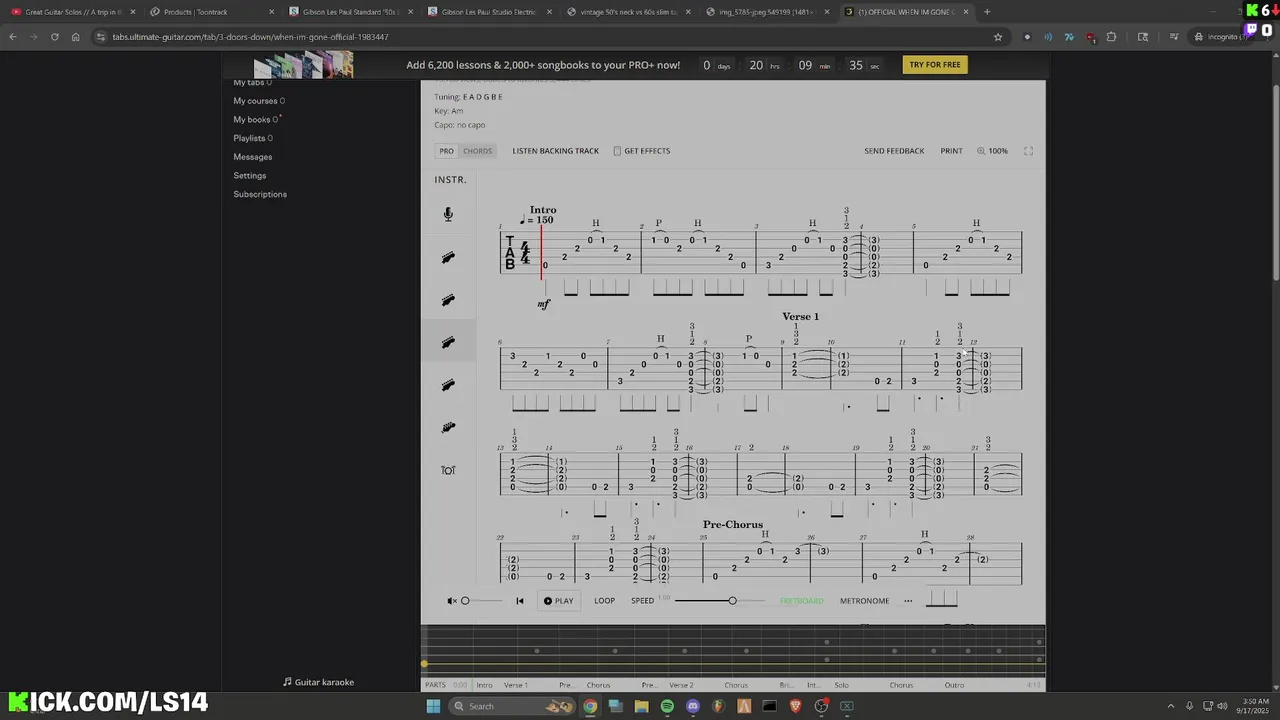Image resolution: width=1280 pixels, height=720 pixels.
Task: Open a new browser tab
Action: click(988, 12)
